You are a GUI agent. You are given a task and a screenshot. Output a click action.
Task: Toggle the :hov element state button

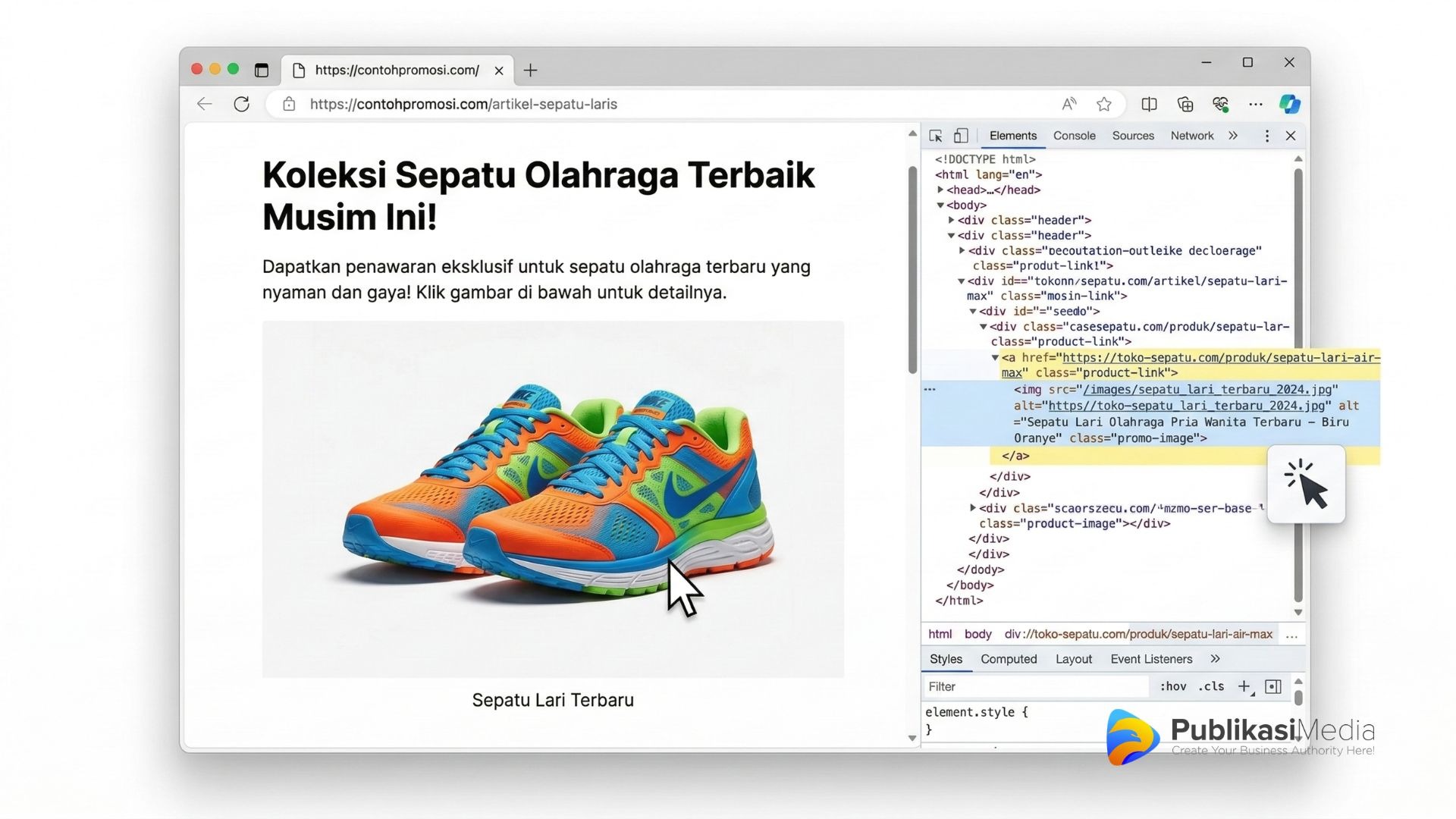[x=1172, y=686]
